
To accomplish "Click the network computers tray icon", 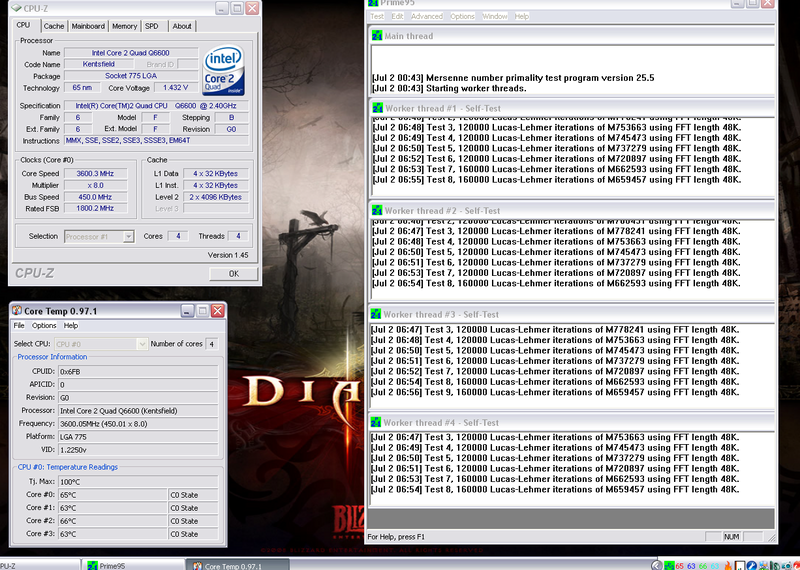I will (x=764, y=565).
